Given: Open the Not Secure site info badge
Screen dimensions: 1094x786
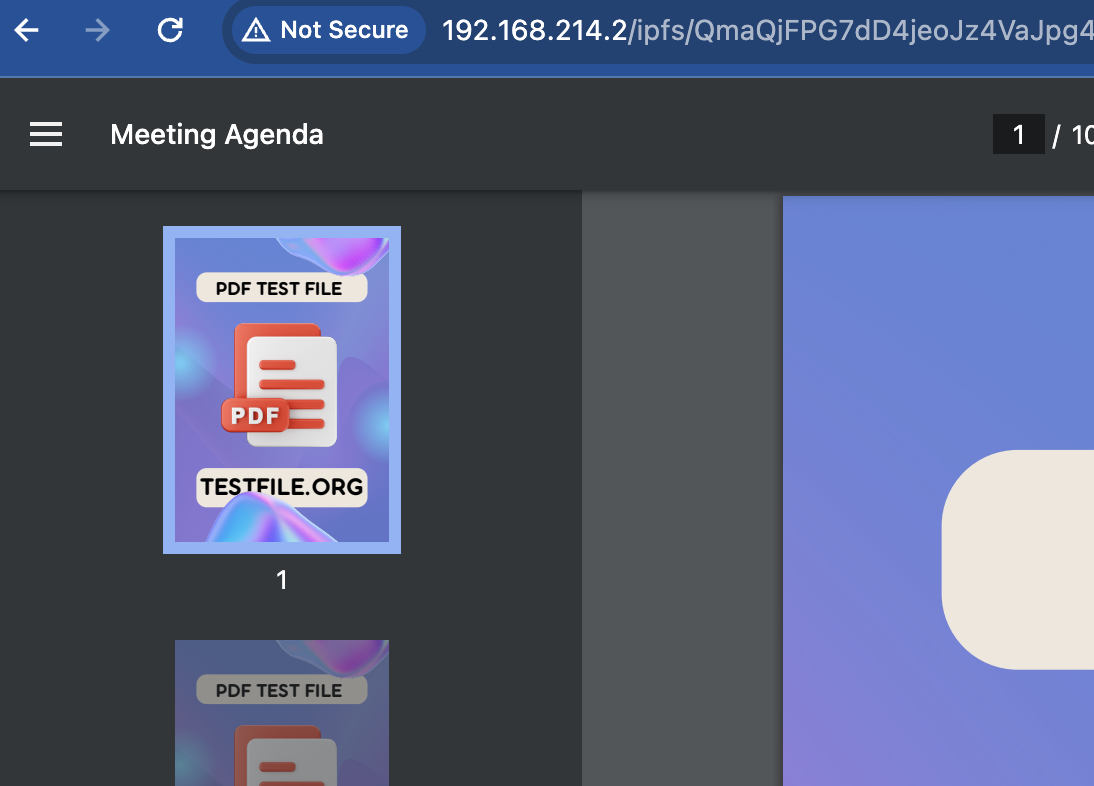Looking at the screenshot, I should [x=327, y=30].
